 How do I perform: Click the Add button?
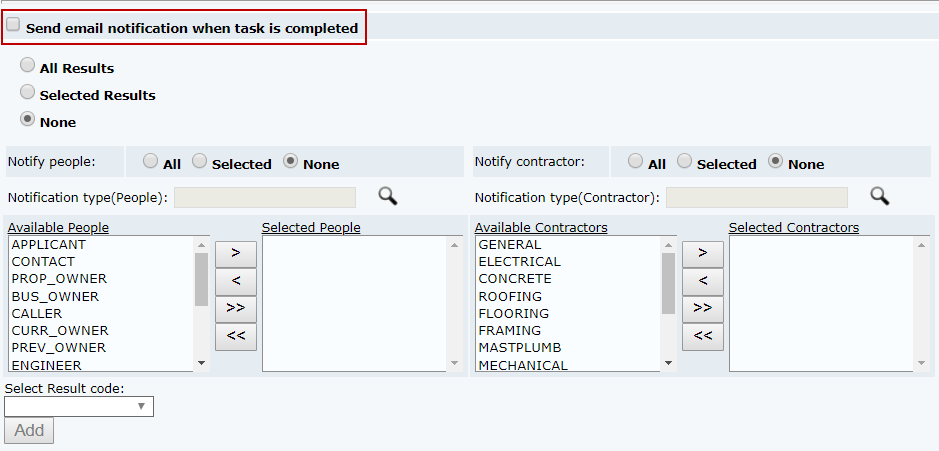29,430
